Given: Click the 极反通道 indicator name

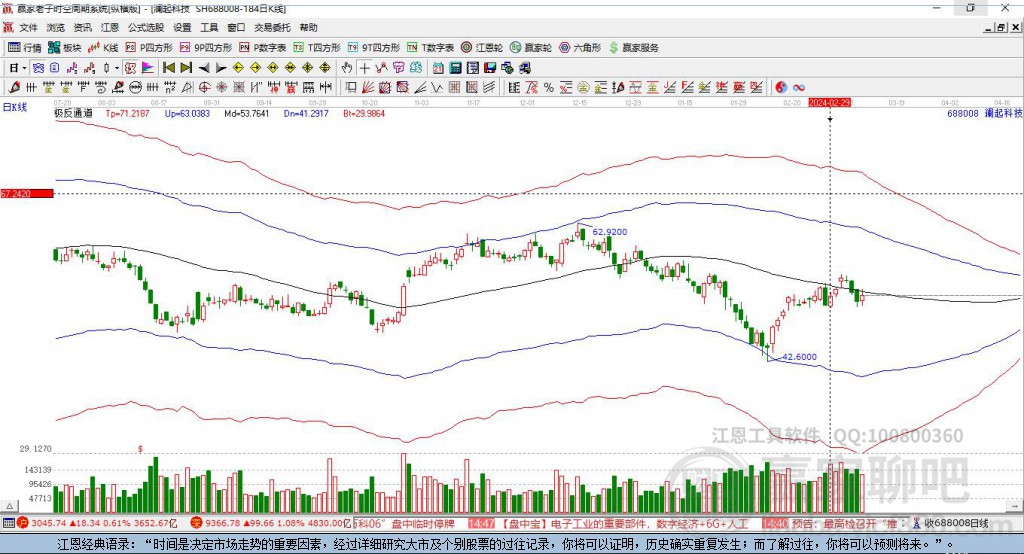Looking at the screenshot, I should (x=73, y=114).
